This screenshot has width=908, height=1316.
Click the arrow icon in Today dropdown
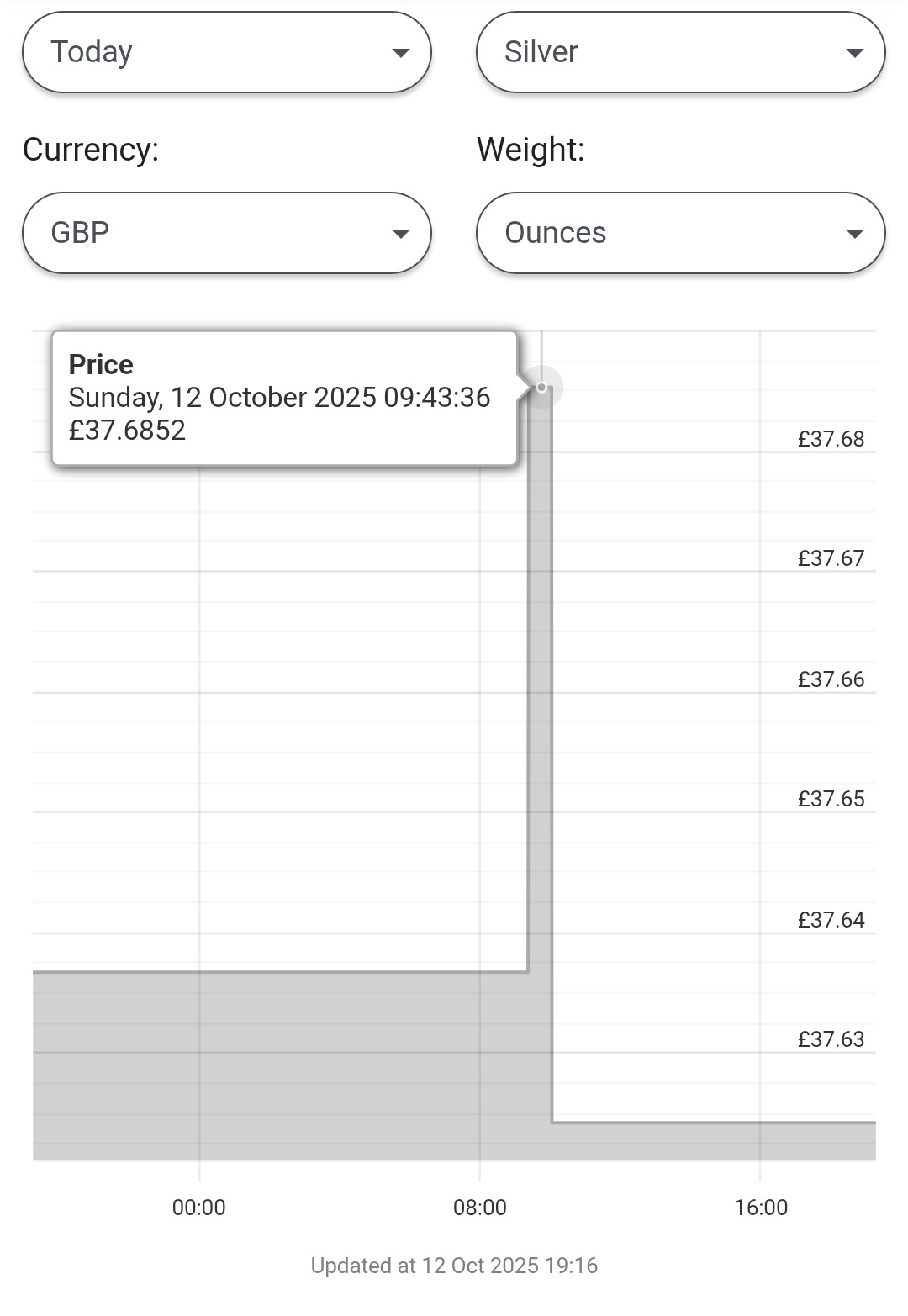(x=401, y=53)
